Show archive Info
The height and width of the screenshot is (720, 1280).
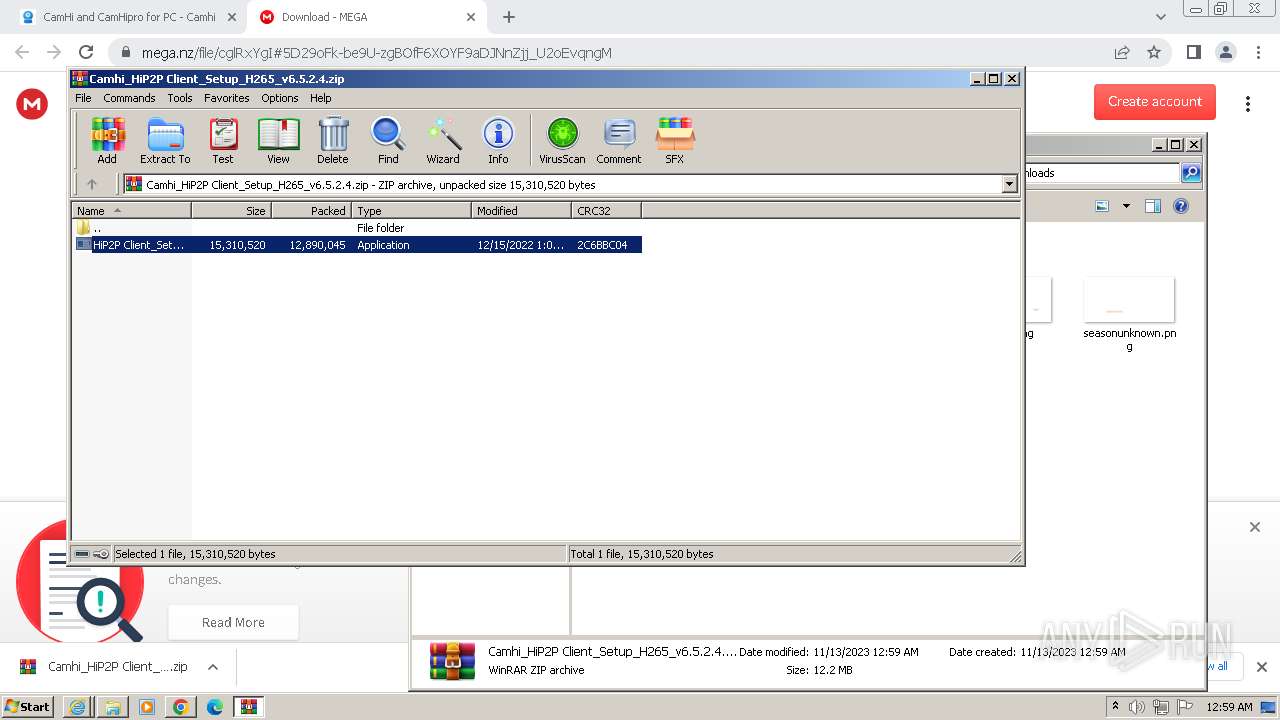(x=498, y=140)
